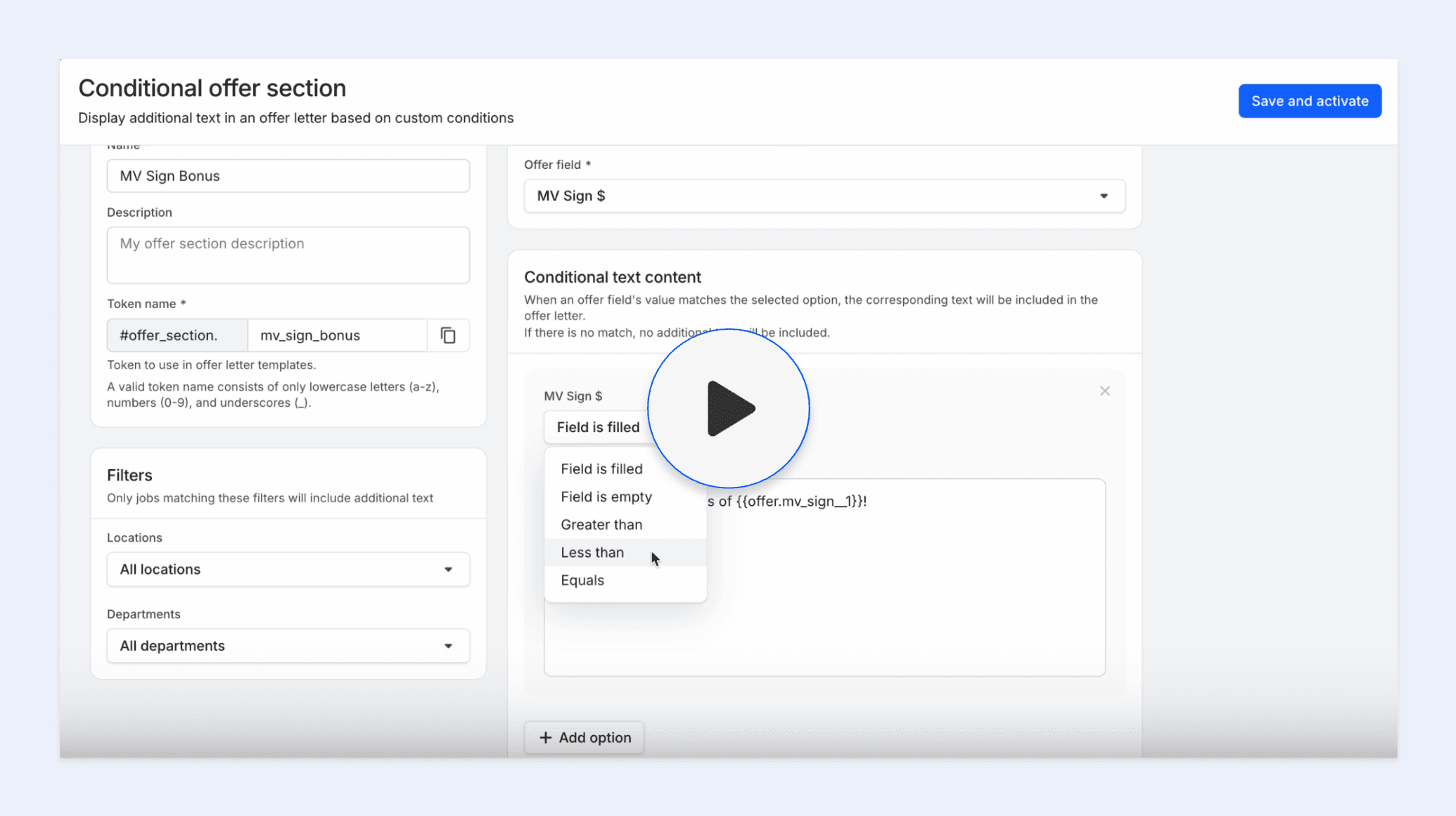Click the #offer_section. token prefix box

(x=177, y=336)
